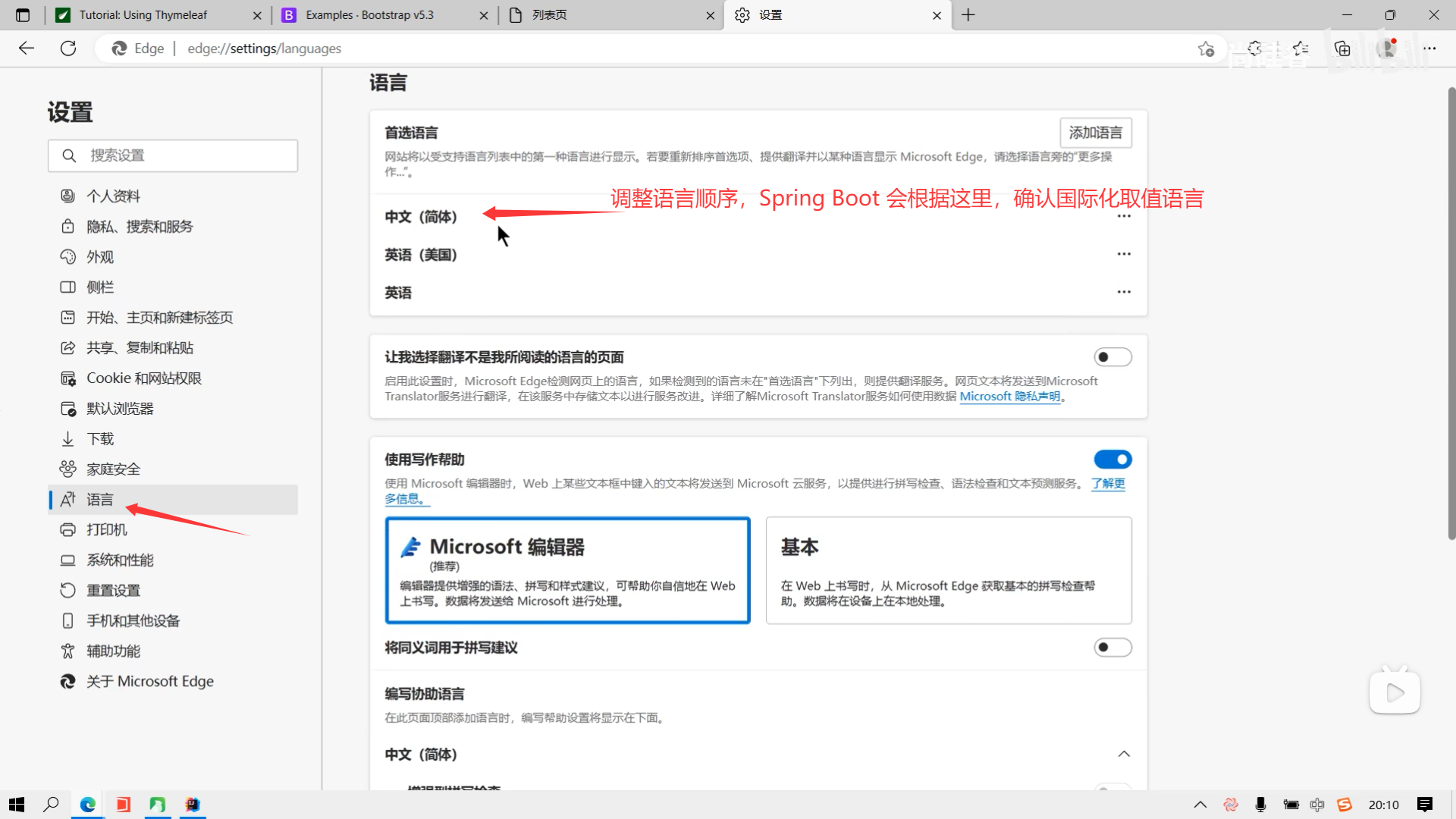Select the 基本 spell check option card
Screen dimensions: 1456x819
[x=948, y=570]
